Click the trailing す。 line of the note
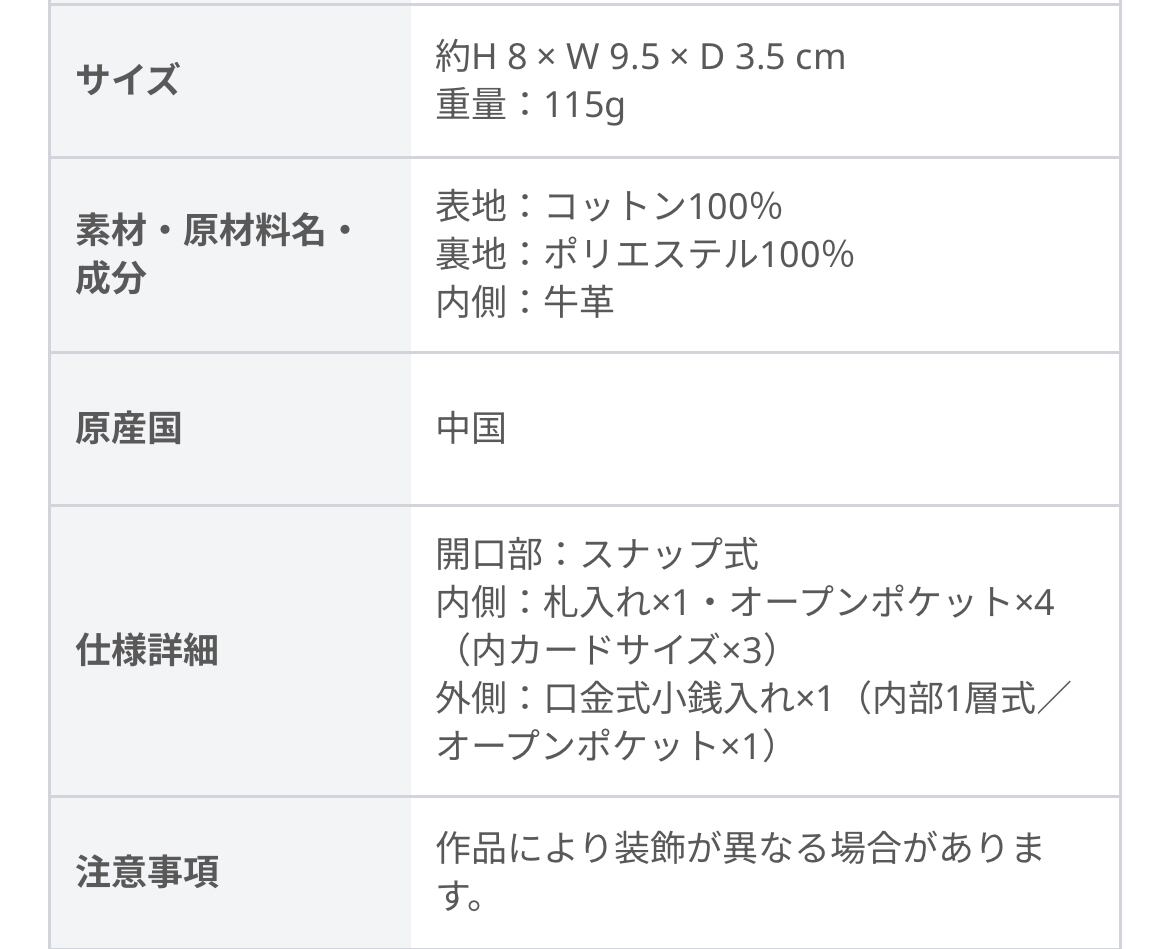 [461, 896]
